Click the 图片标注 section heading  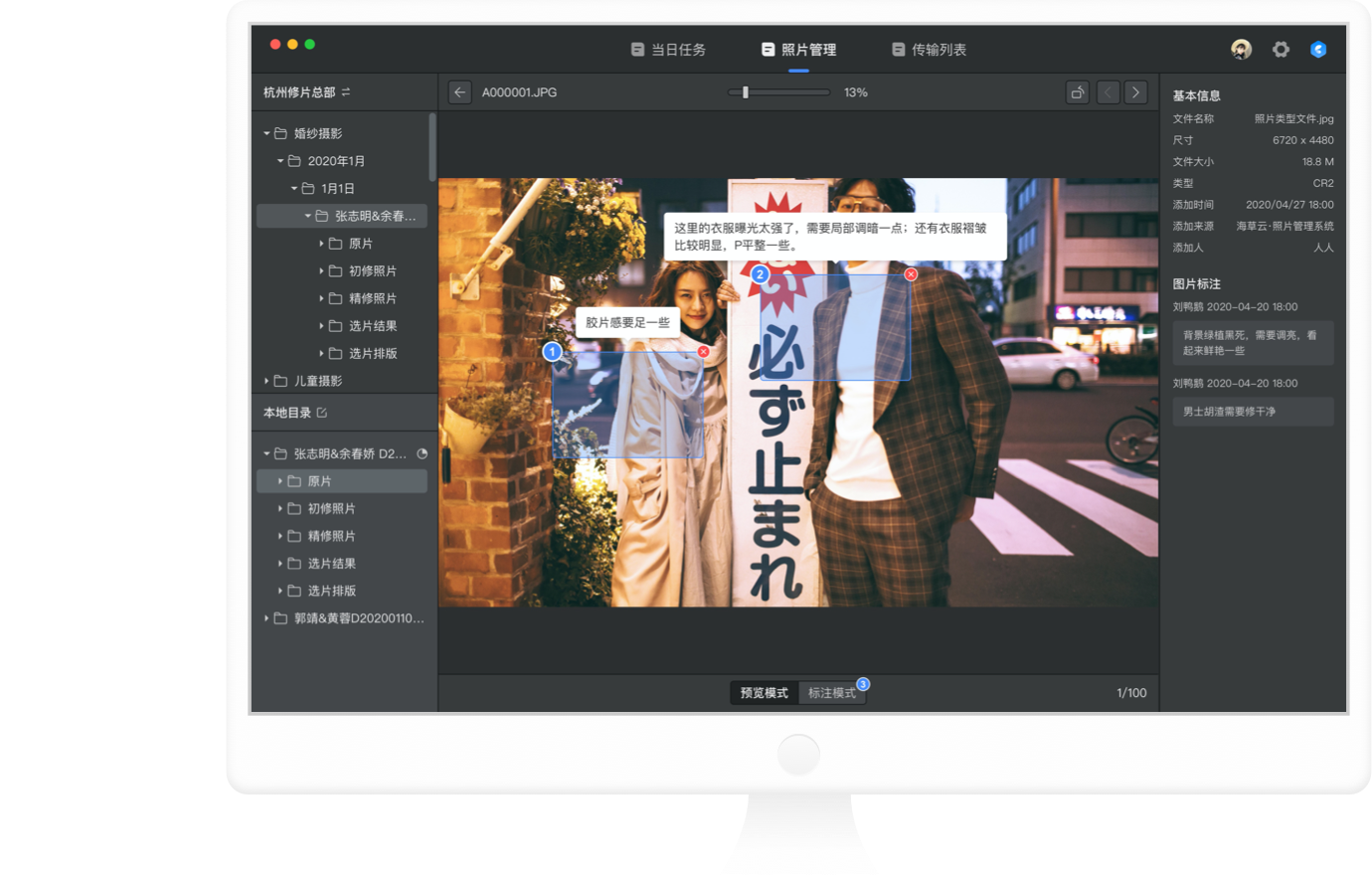coord(1196,284)
